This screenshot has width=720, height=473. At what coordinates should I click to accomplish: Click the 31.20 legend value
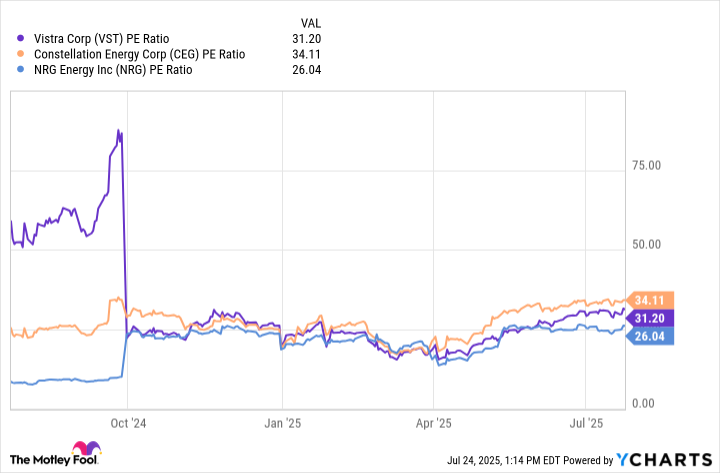click(x=306, y=39)
